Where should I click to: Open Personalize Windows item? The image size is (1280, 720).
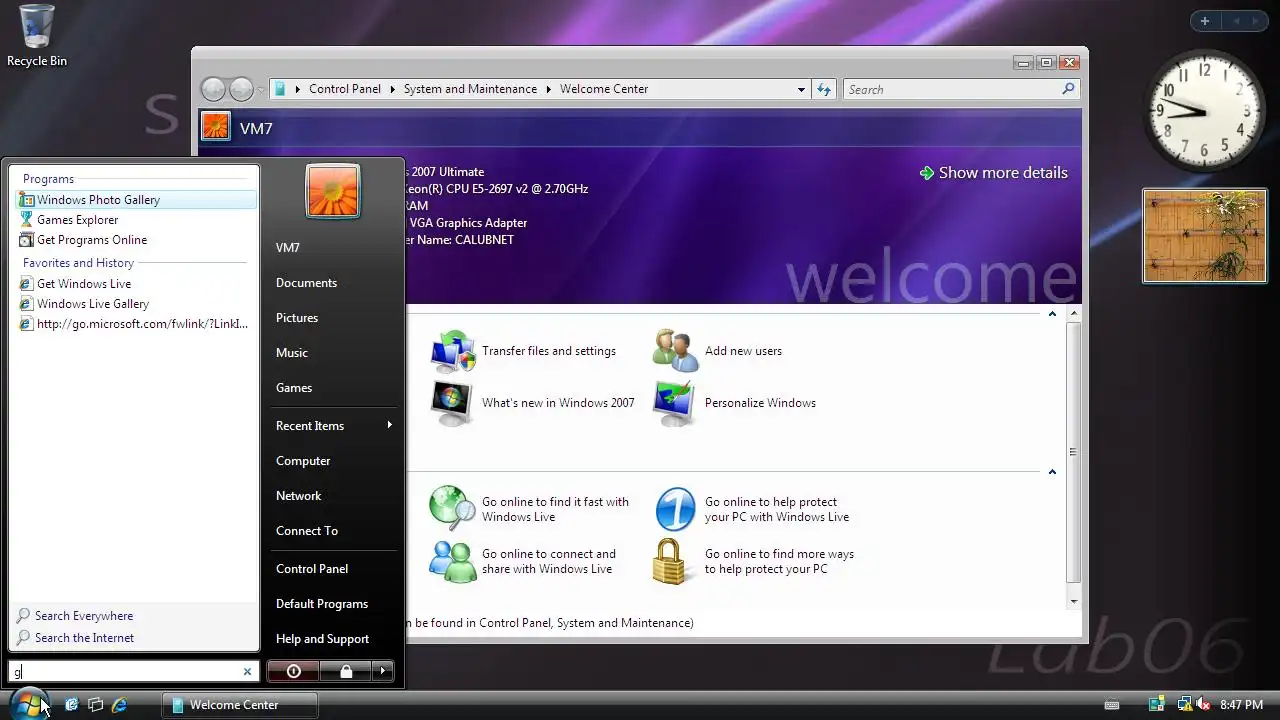(x=734, y=403)
